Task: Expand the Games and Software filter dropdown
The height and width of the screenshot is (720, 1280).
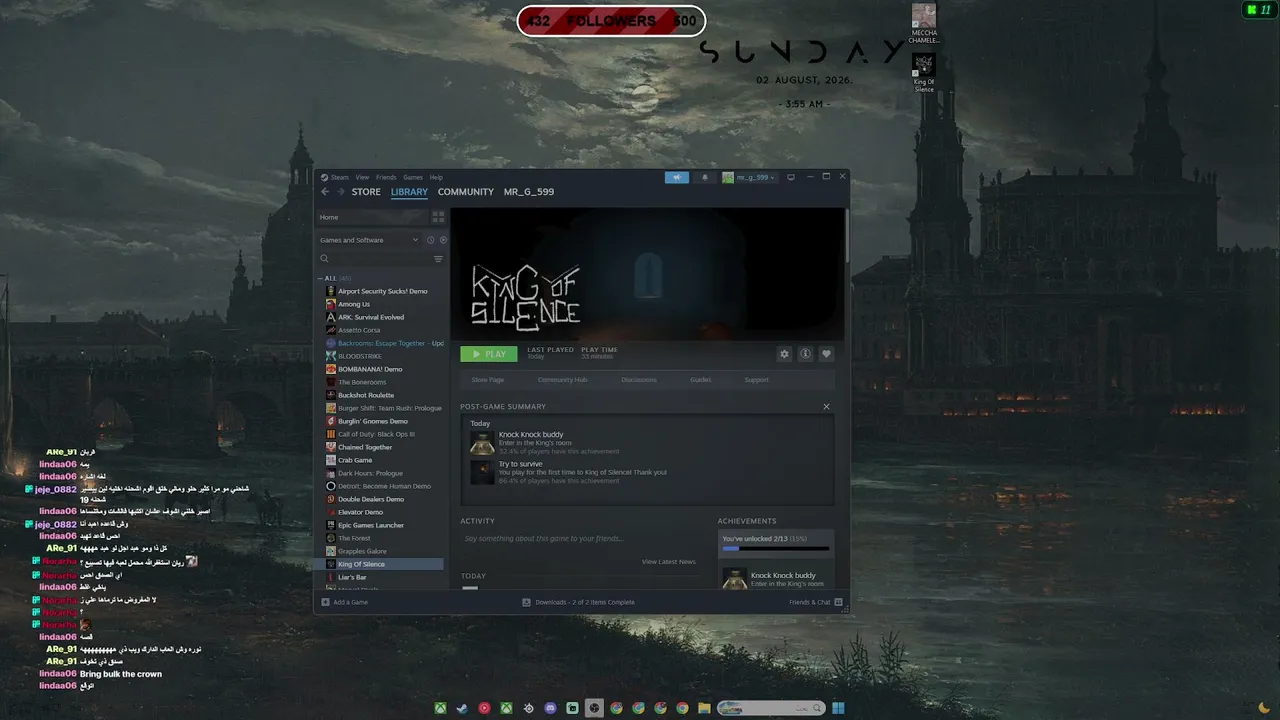Action: 368,240
